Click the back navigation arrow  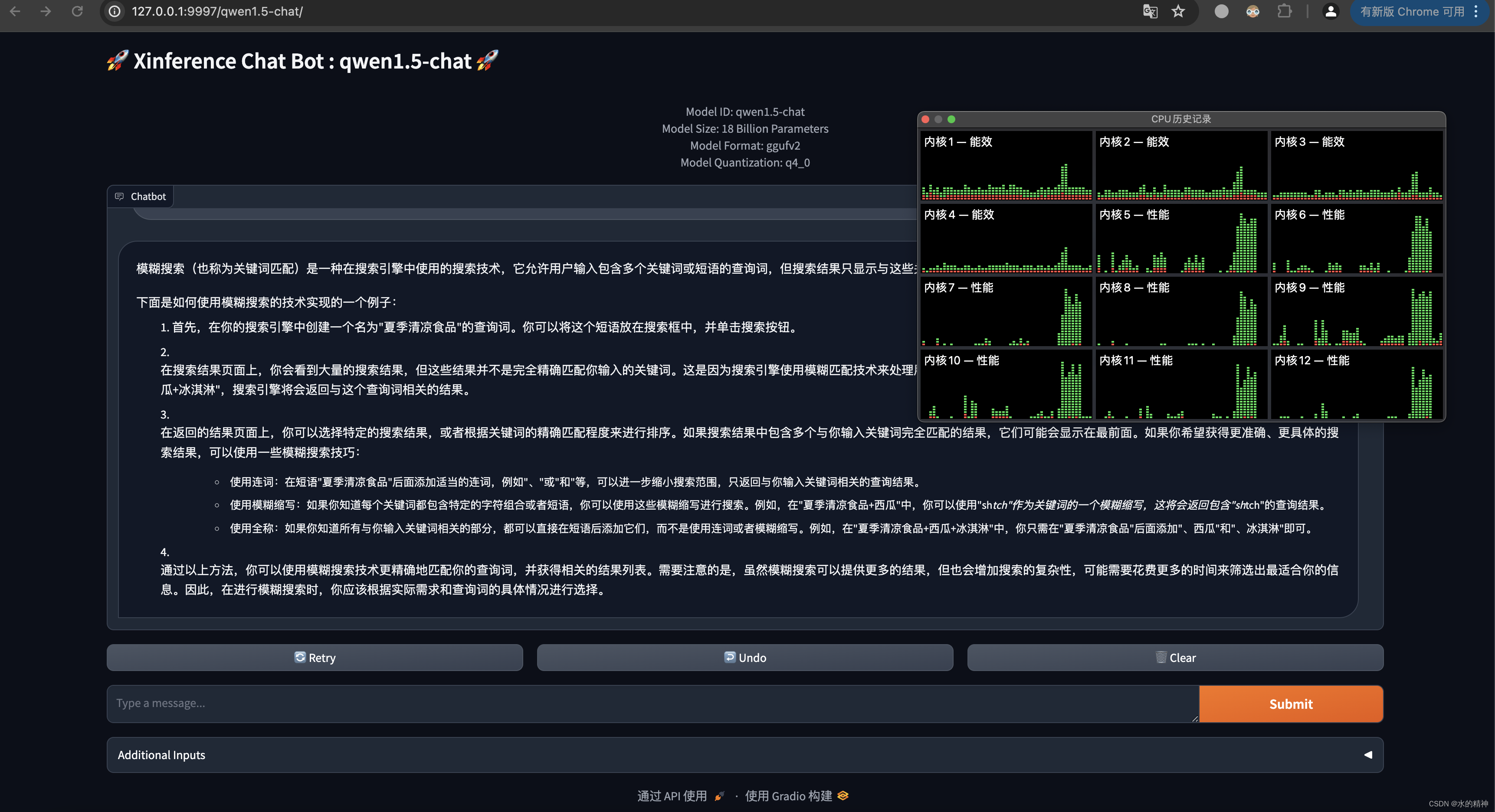click(x=16, y=11)
